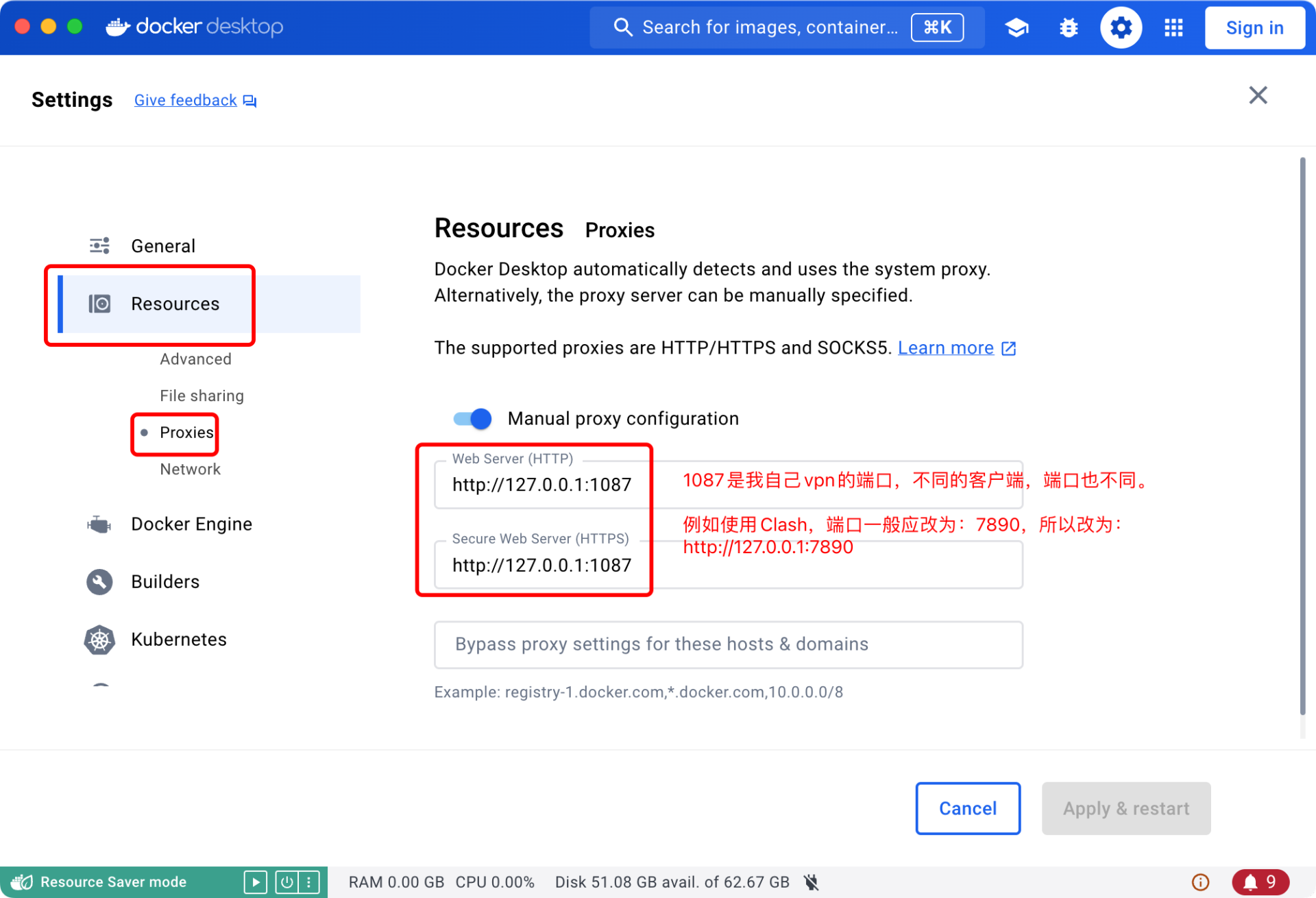Click the Apply & restart button
This screenshot has height=898, width=1316.
1125,808
